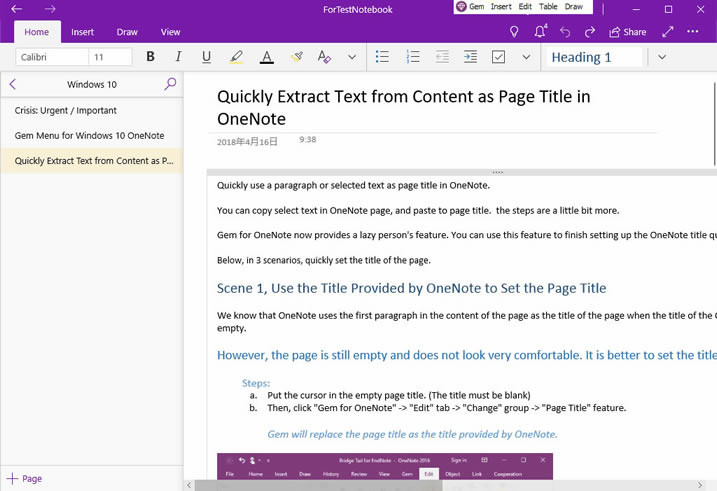Expand more font formatting options
717x491 pixels.
[x=352, y=57]
